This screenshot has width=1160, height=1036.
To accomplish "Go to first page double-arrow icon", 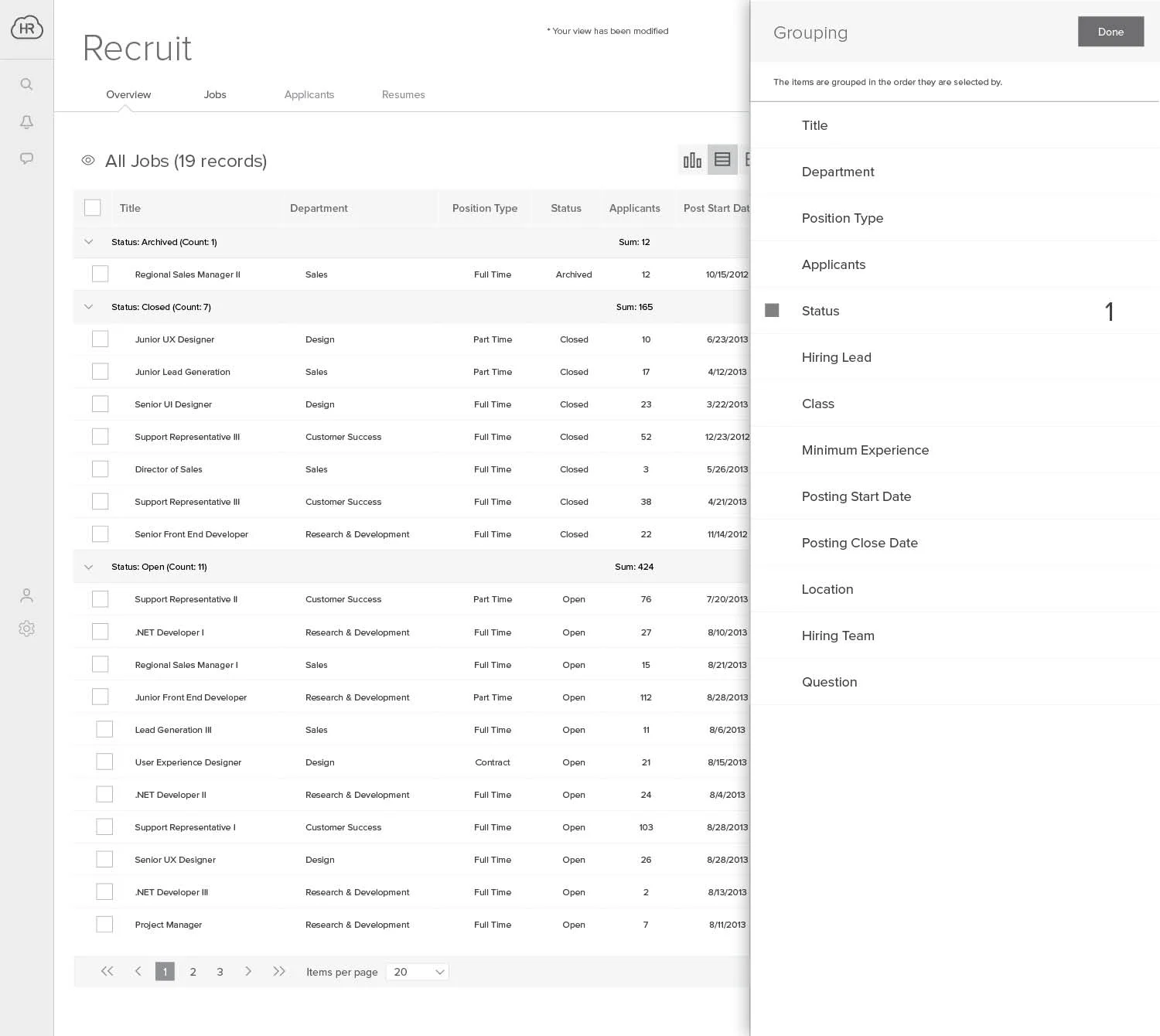I will coord(107,971).
